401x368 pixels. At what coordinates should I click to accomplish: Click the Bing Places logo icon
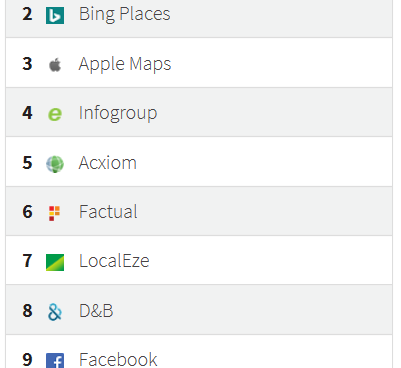(55, 15)
